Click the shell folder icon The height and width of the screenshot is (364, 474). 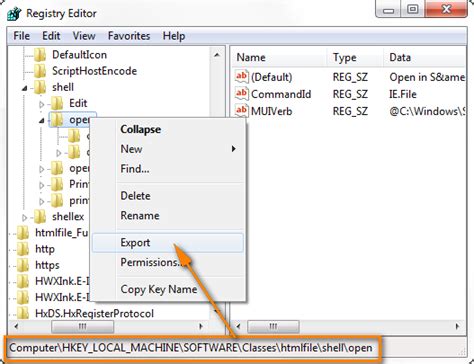(x=40, y=87)
